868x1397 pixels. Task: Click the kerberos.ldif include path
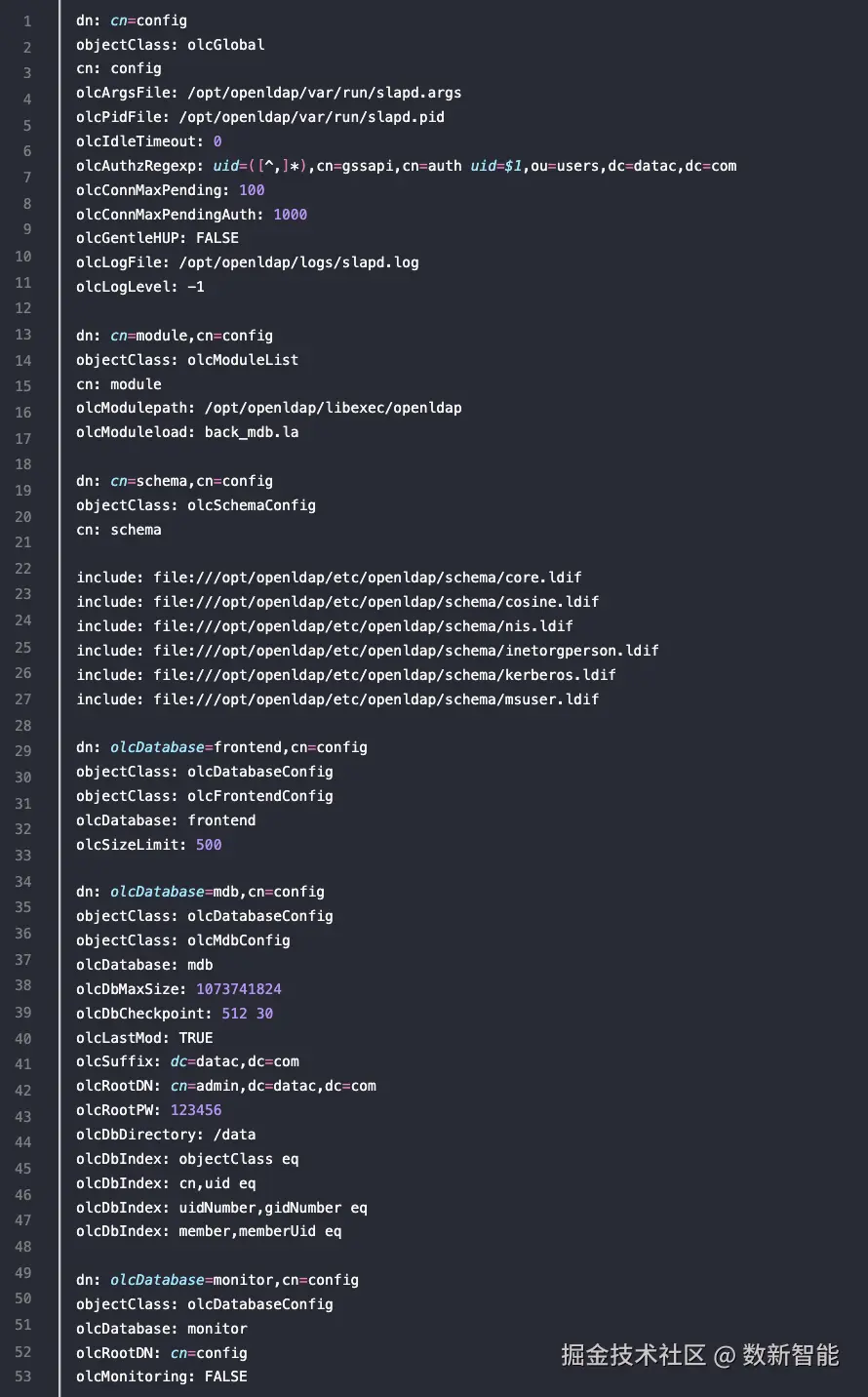[384, 675]
